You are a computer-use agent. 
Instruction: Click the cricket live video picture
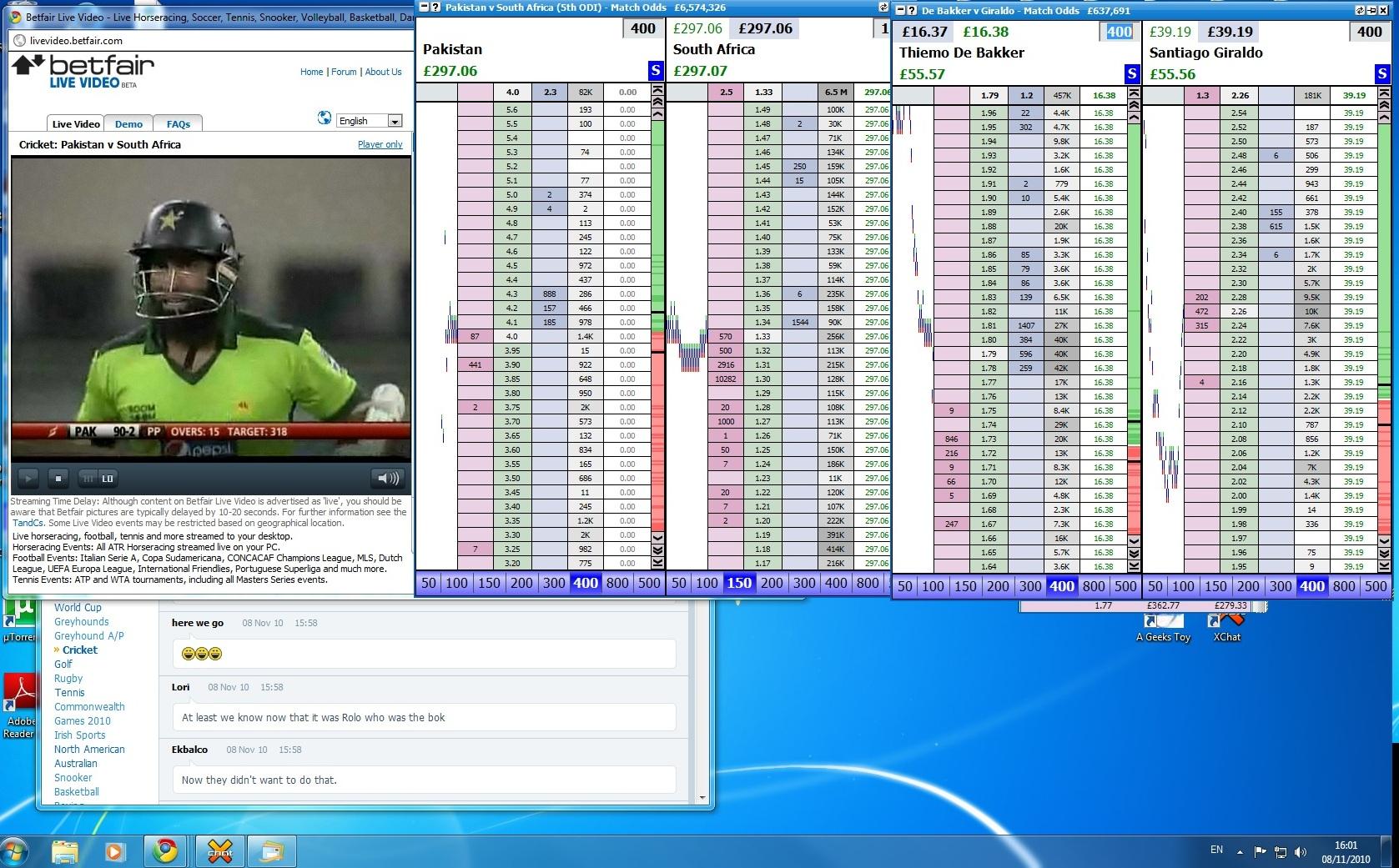tap(211, 309)
